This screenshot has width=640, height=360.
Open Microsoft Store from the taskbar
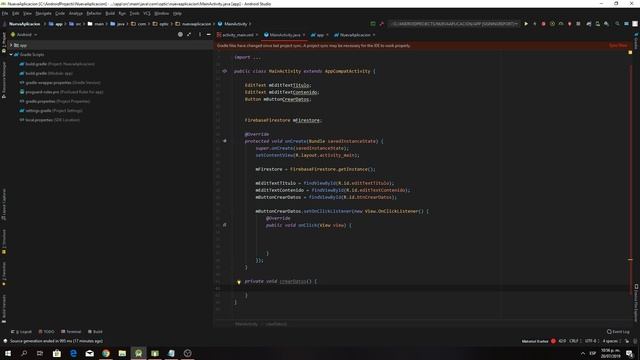tap(57, 353)
